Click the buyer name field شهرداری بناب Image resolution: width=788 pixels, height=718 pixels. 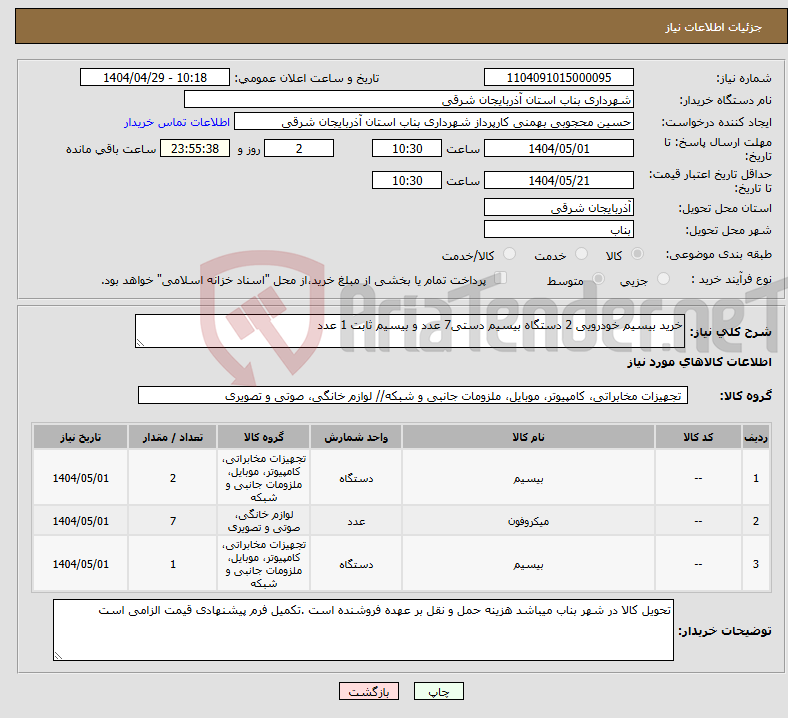tap(409, 99)
